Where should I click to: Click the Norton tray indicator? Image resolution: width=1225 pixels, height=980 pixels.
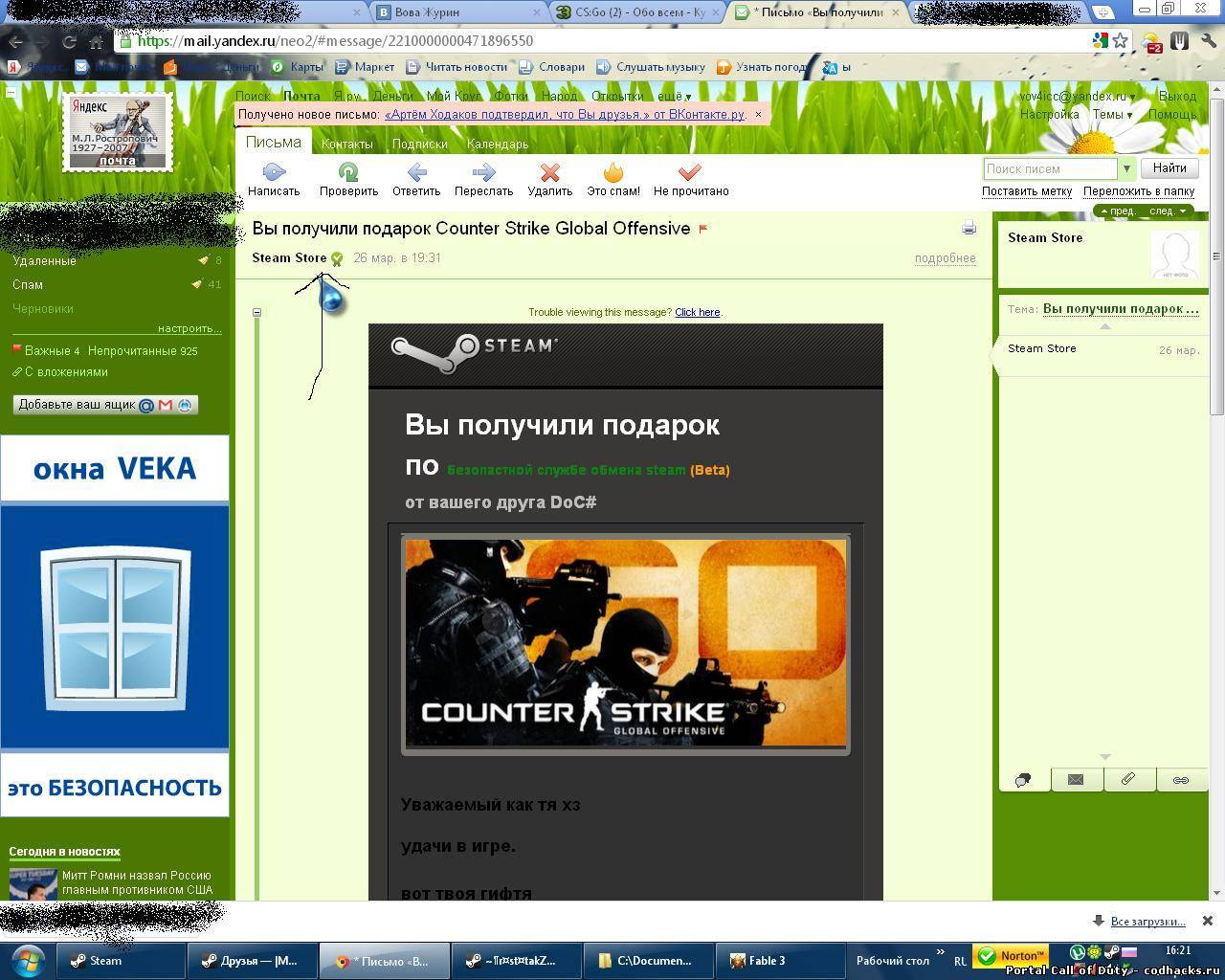tap(1012, 956)
